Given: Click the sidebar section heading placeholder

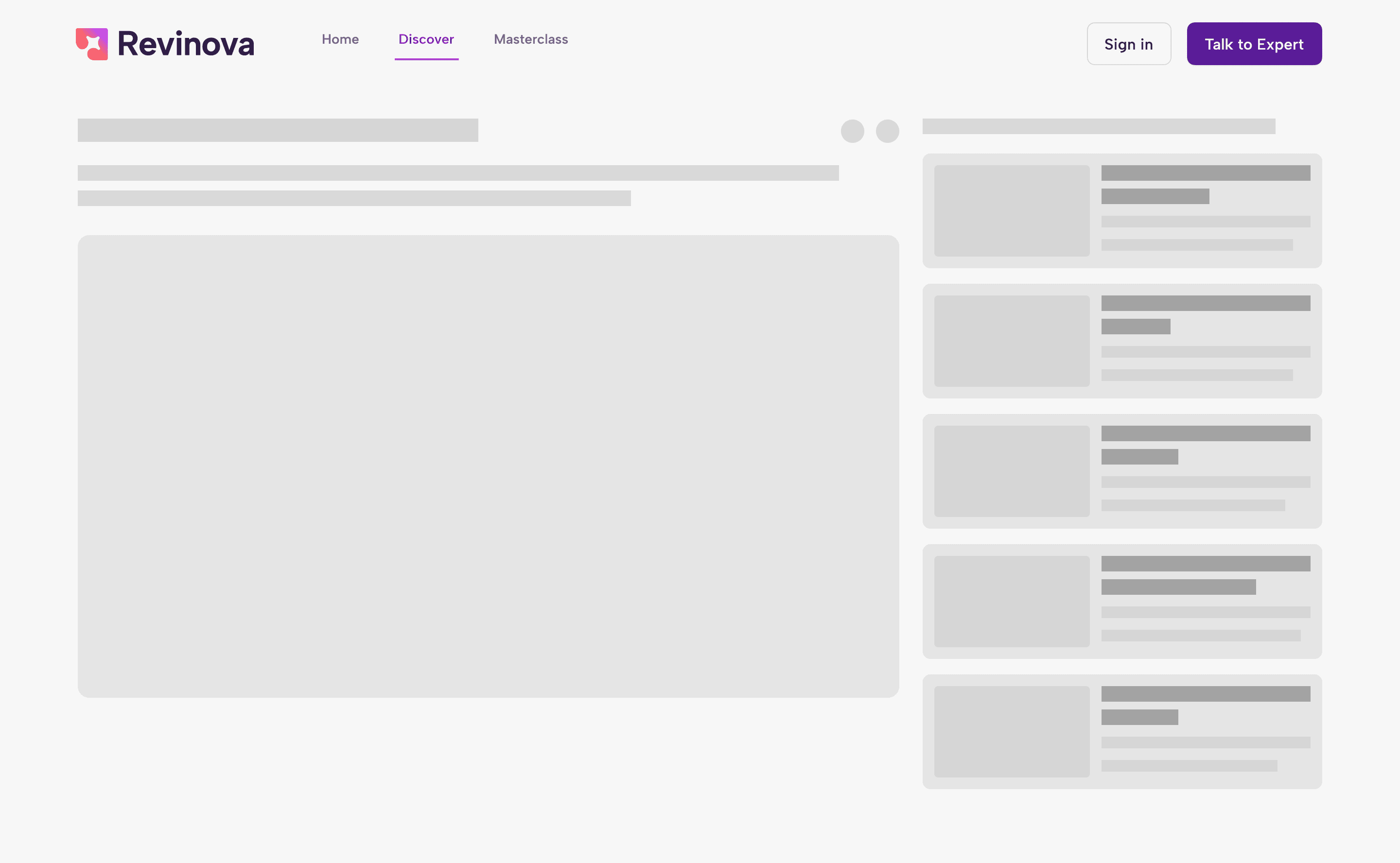Looking at the screenshot, I should [1099, 126].
